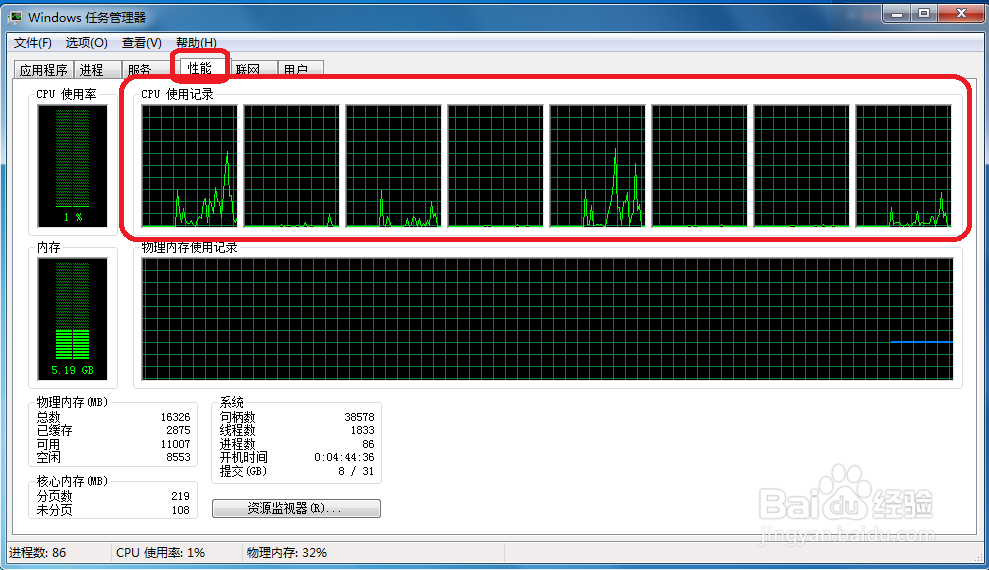The height and width of the screenshot is (570, 989).
Task: Click the 核心内存(MB) group label
Action: tap(72, 481)
